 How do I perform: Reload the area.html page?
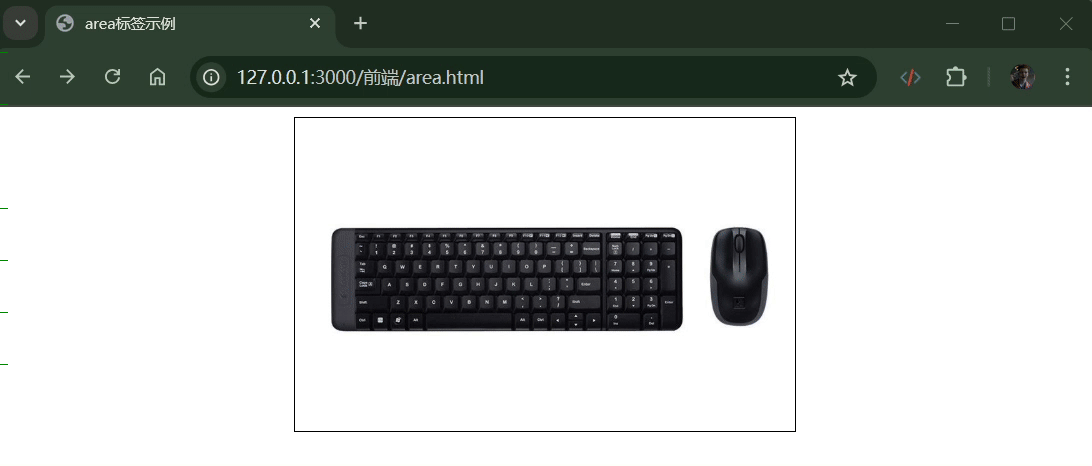112,77
